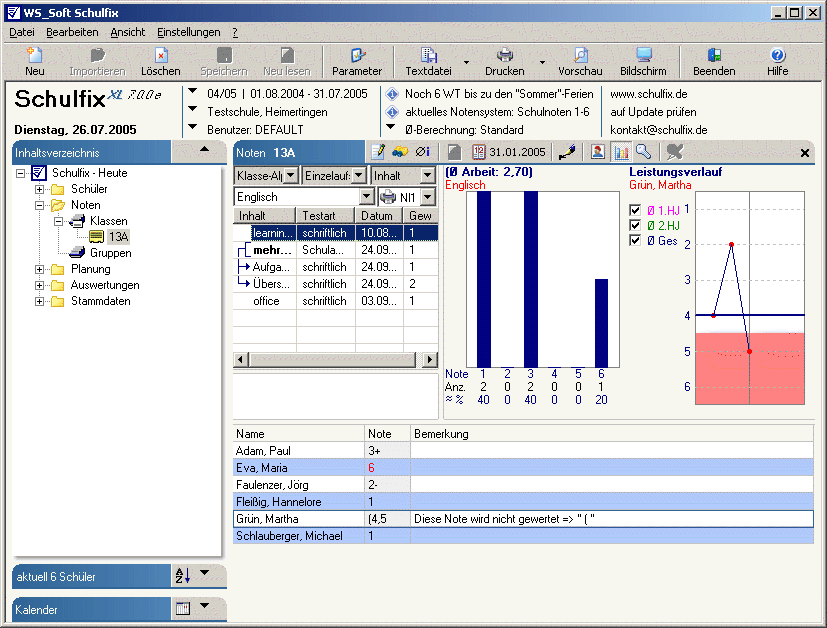This screenshot has height=628, width=827.
Task: Click the paintbrush icon in Noten bar
Action: (567, 152)
